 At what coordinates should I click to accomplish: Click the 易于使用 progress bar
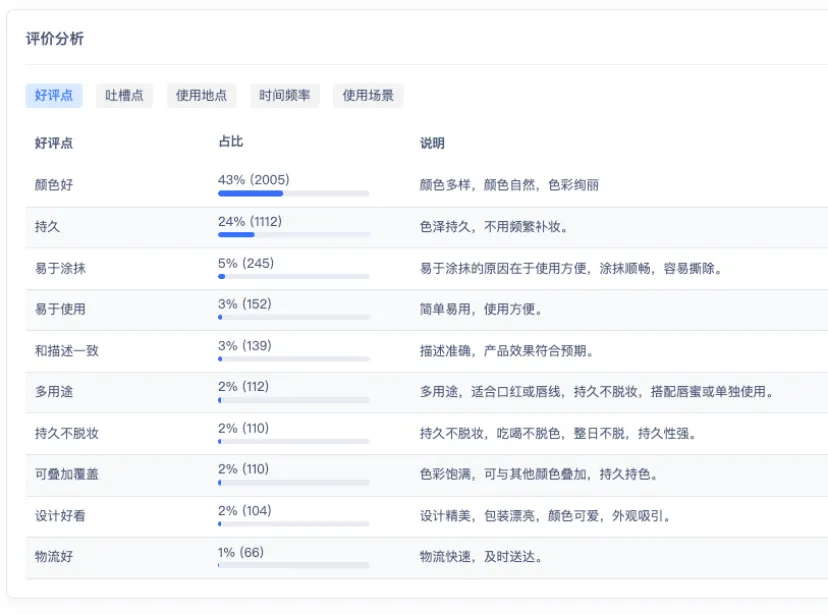pyautogui.click(x=294, y=317)
